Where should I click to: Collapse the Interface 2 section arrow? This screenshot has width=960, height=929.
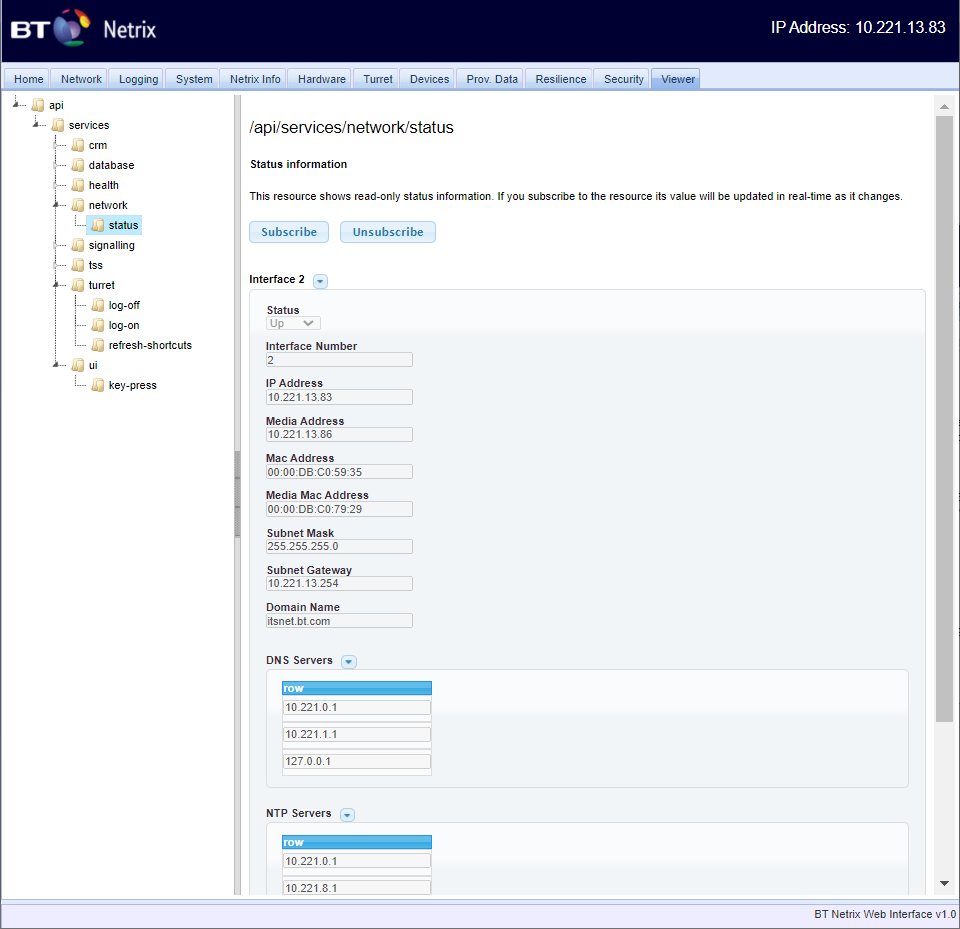pos(320,281)
